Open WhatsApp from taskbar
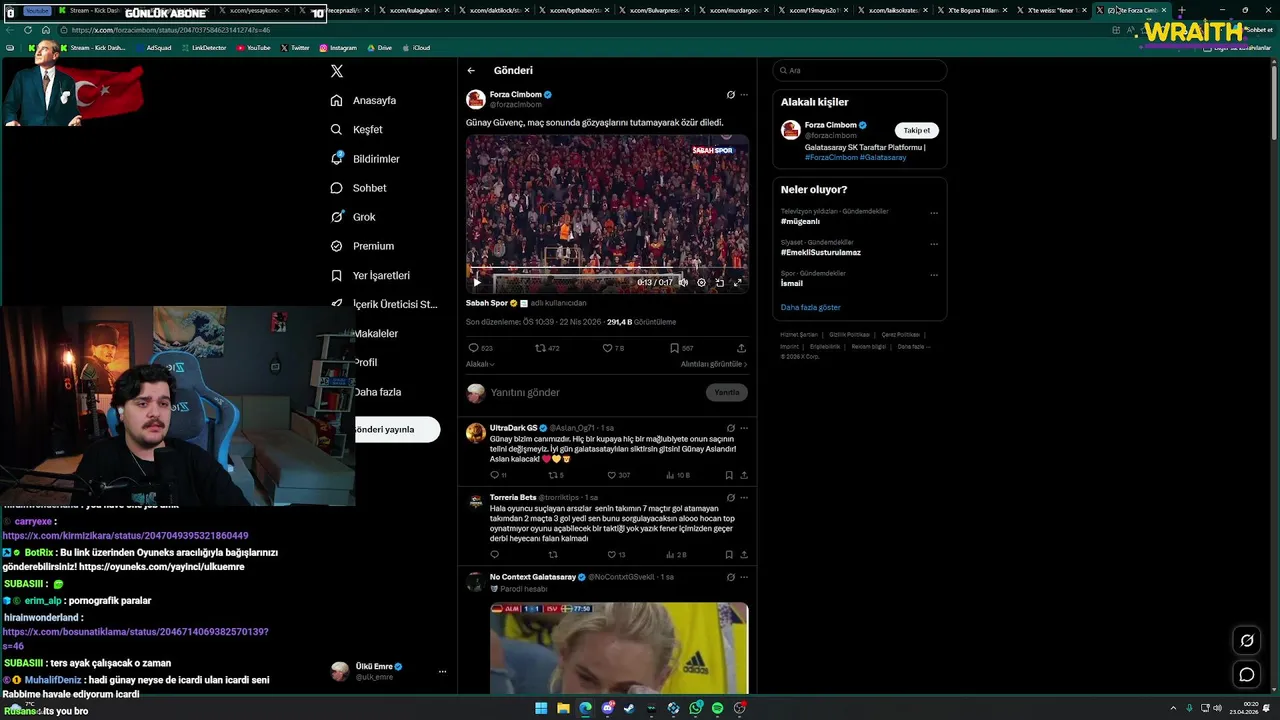1280x720 pixels. (x=695, y=708)
